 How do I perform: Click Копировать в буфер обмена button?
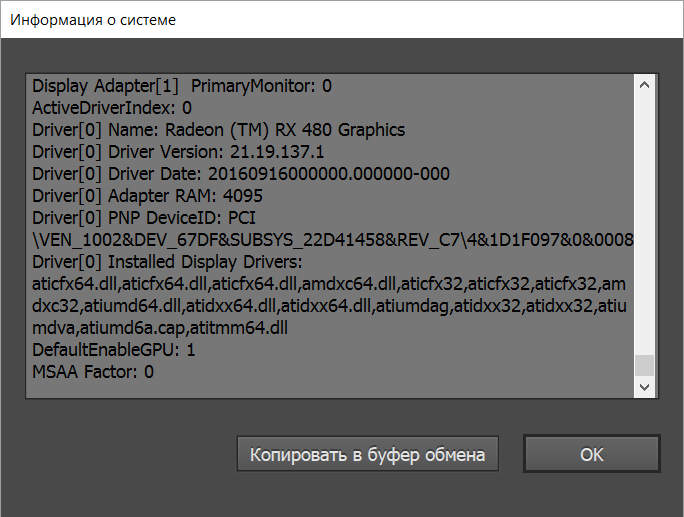[367, 454]
